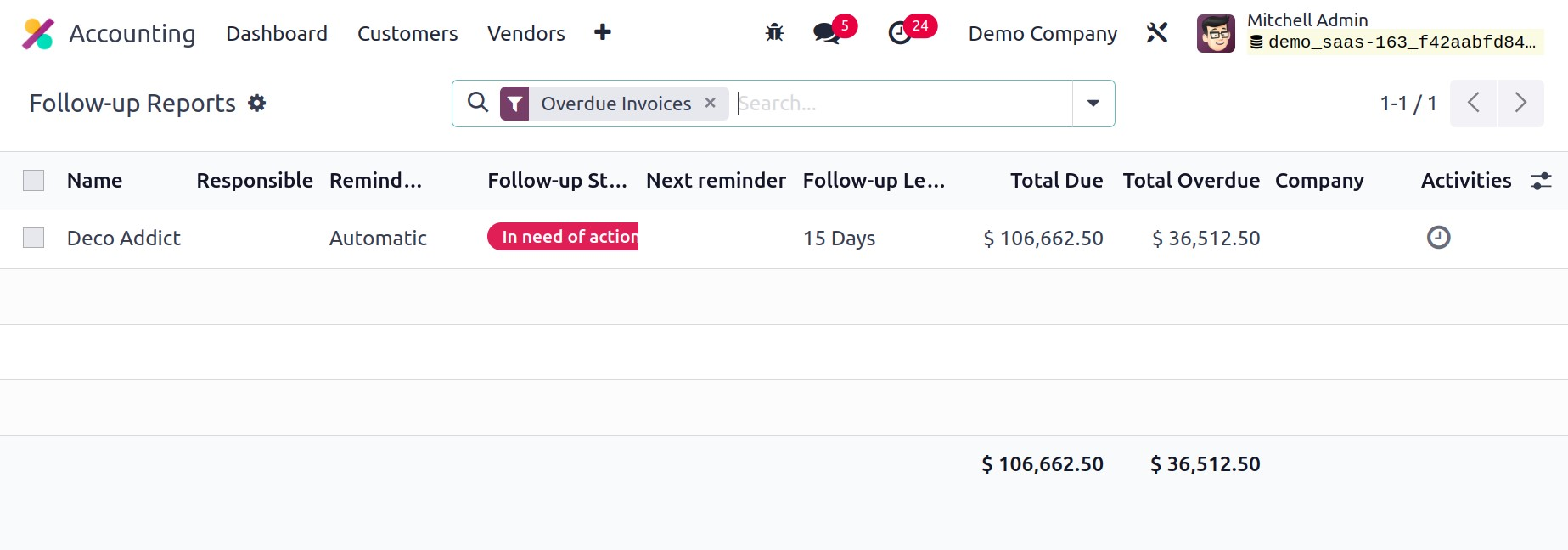Viewport: 1568px width, 550px height.
Task: Focus the Search input field
Action: pyautogui.click(x=900, y=104)
